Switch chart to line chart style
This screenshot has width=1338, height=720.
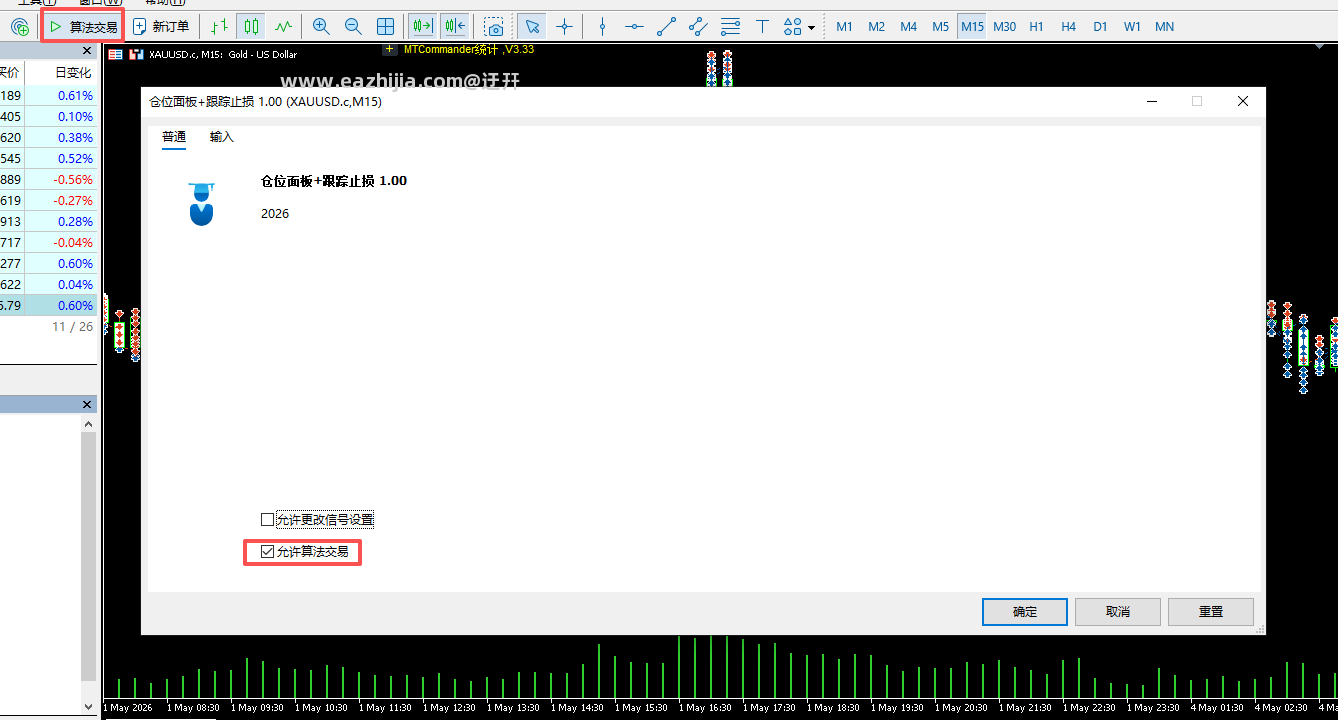(x=284, y=27)
